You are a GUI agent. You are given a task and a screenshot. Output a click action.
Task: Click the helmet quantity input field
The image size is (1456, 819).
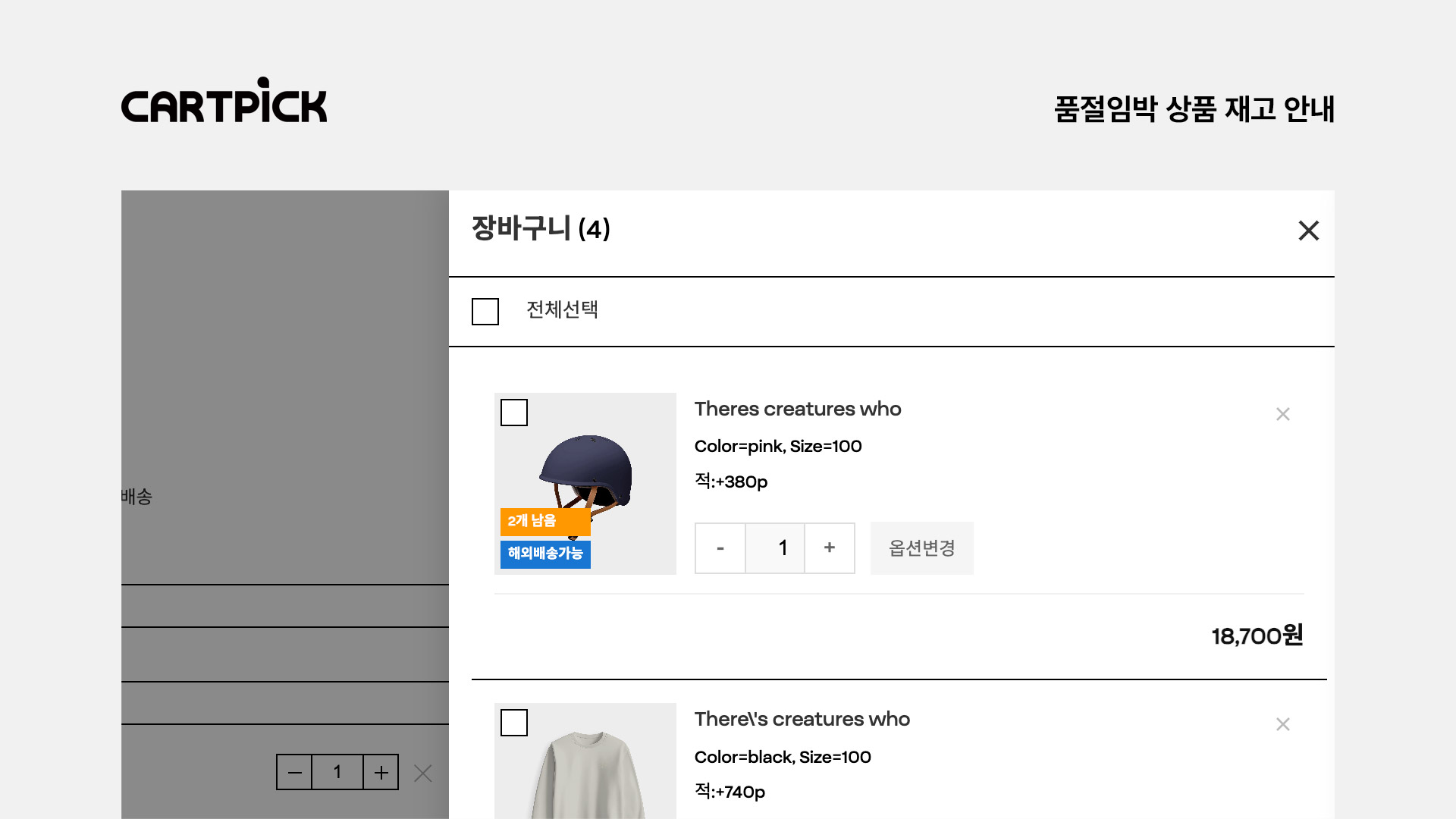click(x=775, y=548)
